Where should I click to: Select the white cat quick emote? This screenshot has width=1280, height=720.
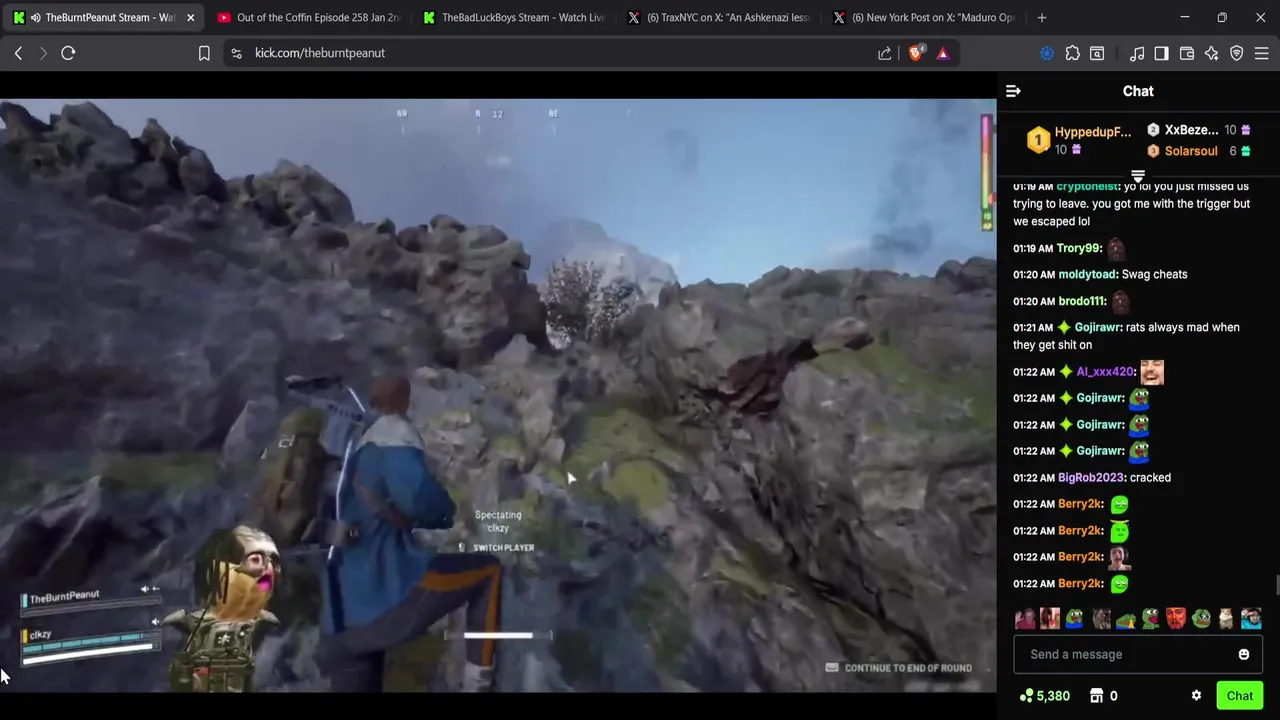coord(1226,619)
